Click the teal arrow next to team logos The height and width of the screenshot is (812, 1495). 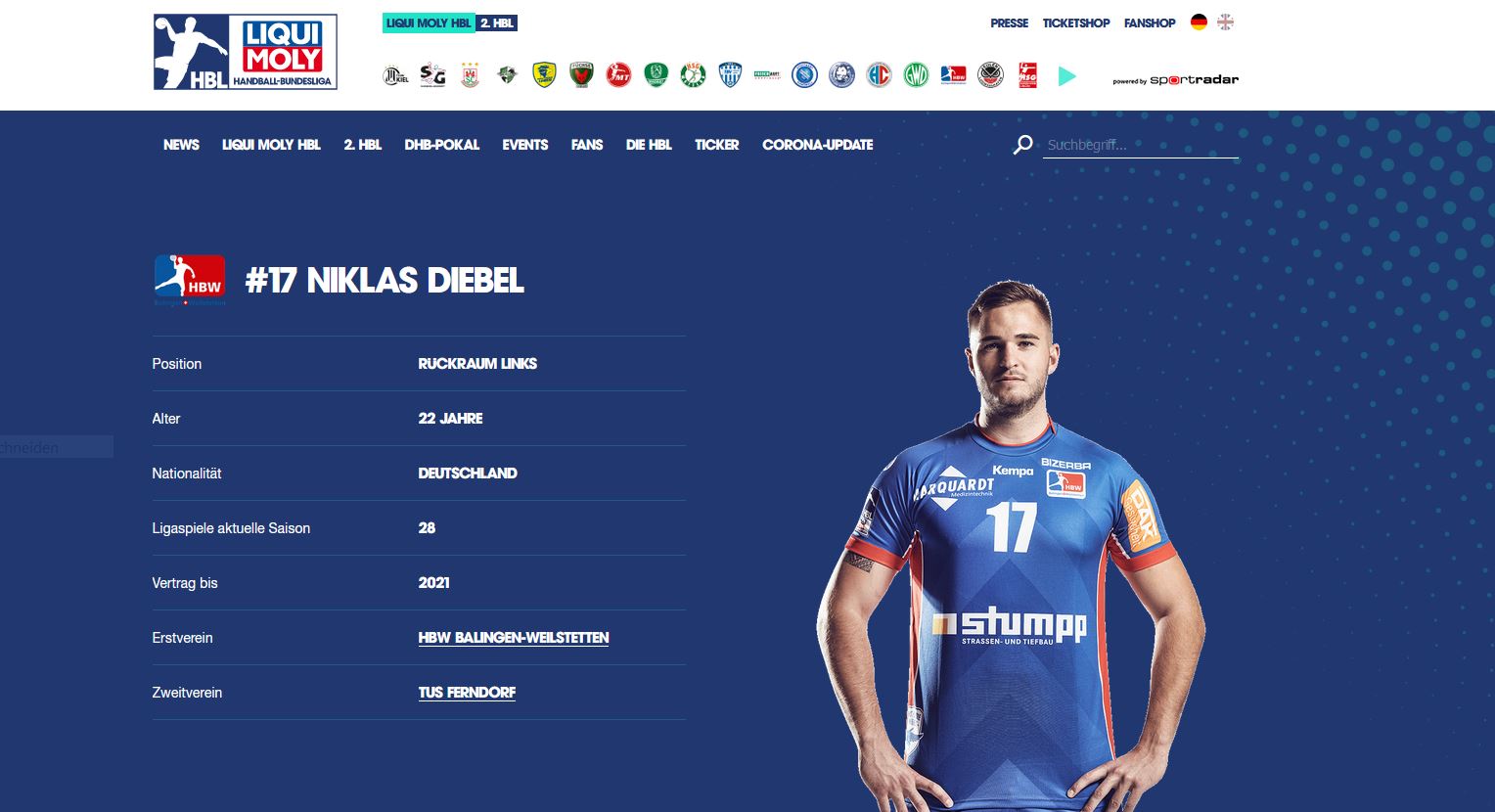[x=1067, y=76]
